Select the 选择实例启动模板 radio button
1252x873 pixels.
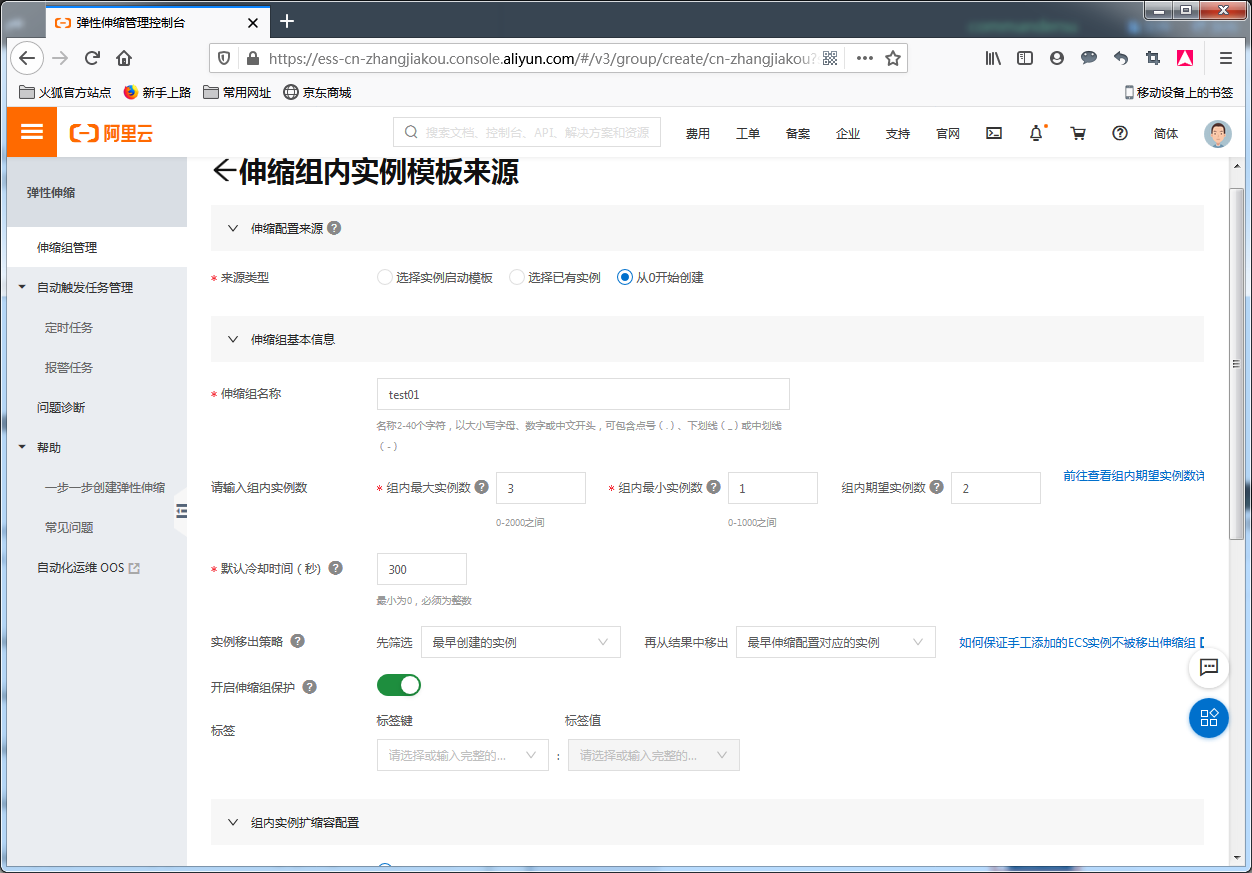pyautogui.click(x=385, y=278)
